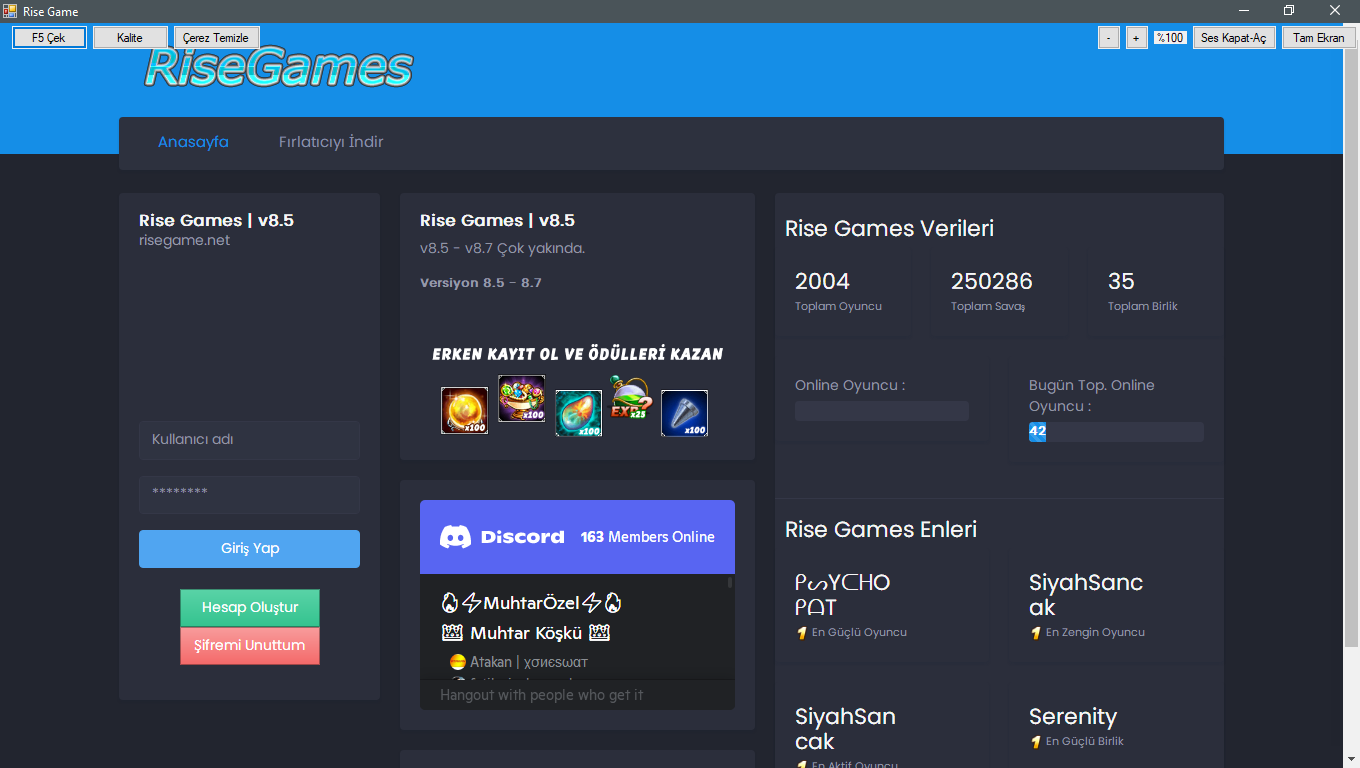The height and width of the screenshot is (768, 1360).
Task: Focus the password input field
Action: click(249, 495)
